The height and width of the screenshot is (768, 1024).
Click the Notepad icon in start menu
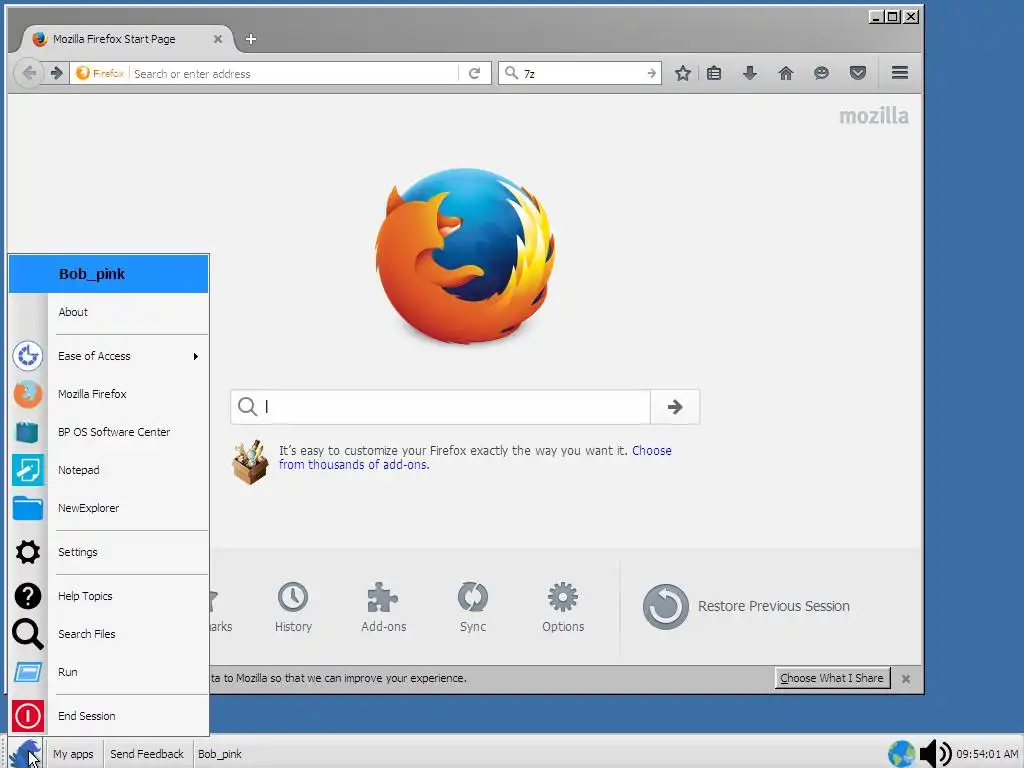point(27,470)
